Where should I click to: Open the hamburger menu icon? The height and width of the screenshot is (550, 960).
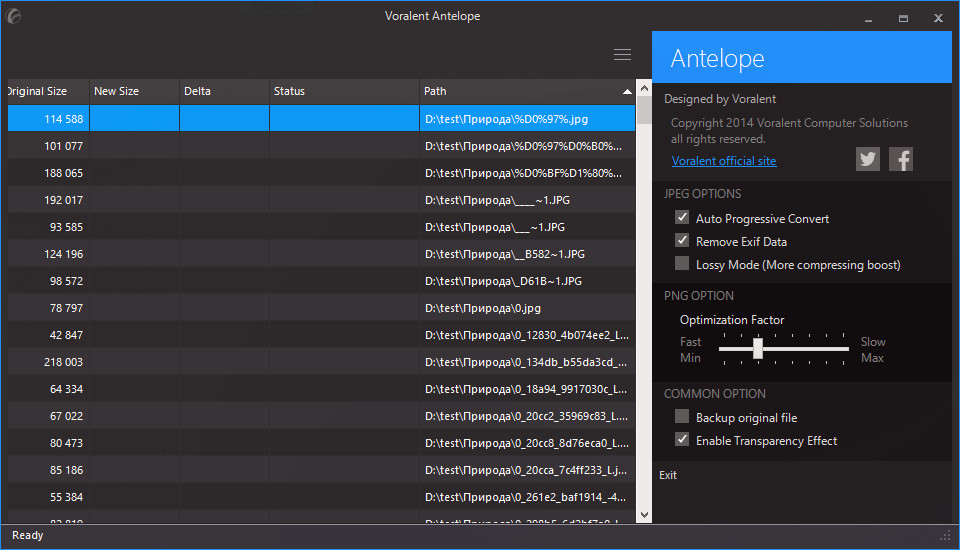[x=622, y=55]
